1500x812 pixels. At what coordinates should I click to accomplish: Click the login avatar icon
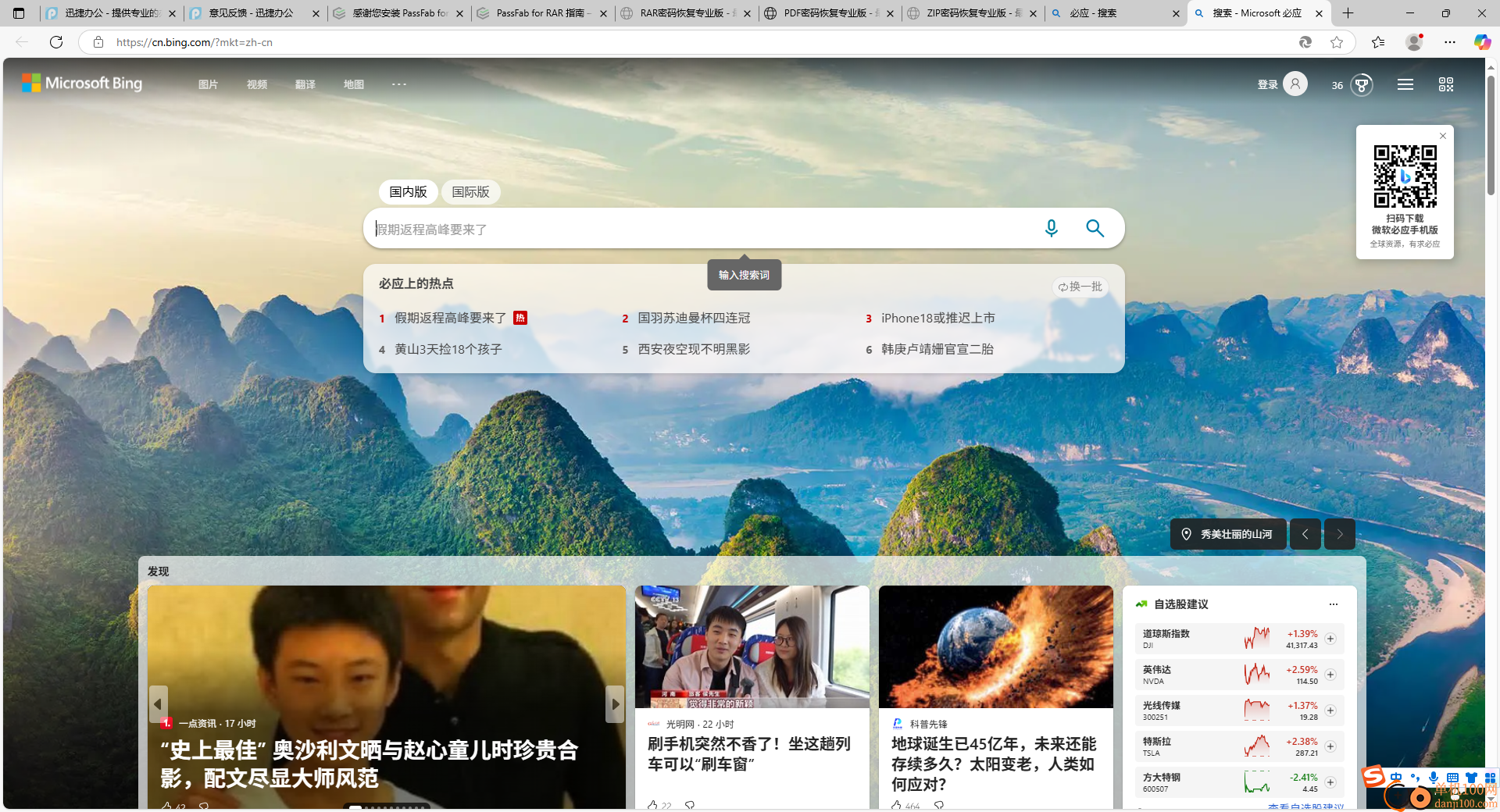click(1295, 84)
